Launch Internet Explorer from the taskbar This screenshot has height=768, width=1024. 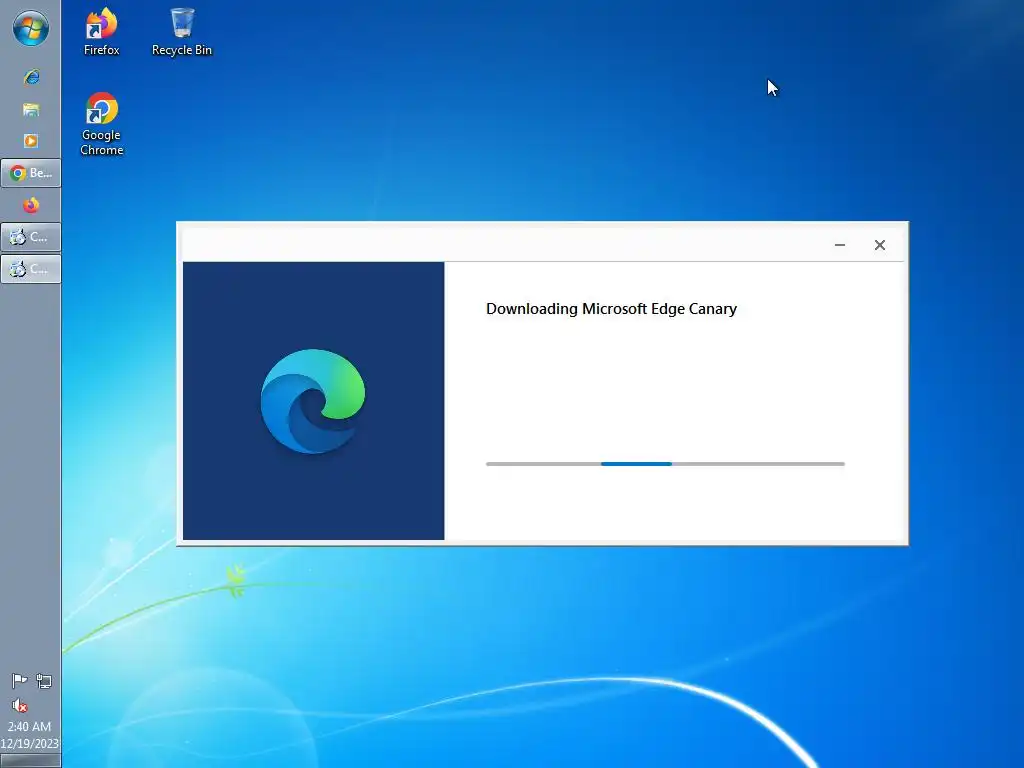(31, 77)
